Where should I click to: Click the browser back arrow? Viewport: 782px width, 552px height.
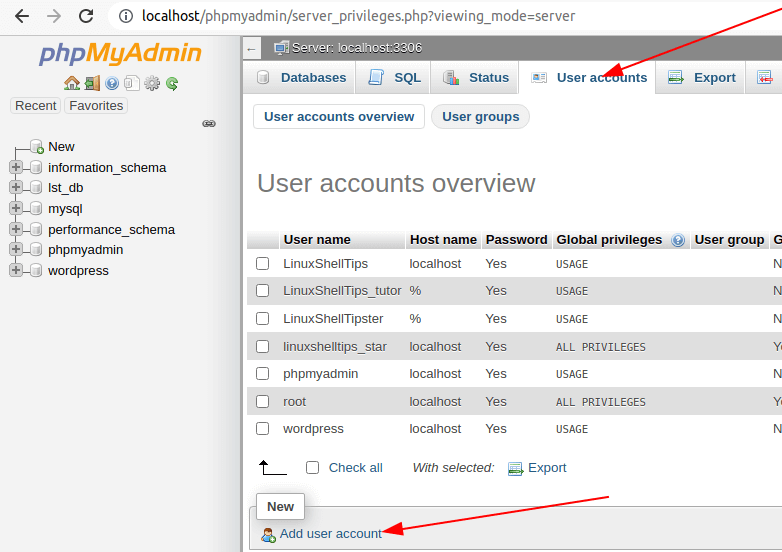coord(22,16)
